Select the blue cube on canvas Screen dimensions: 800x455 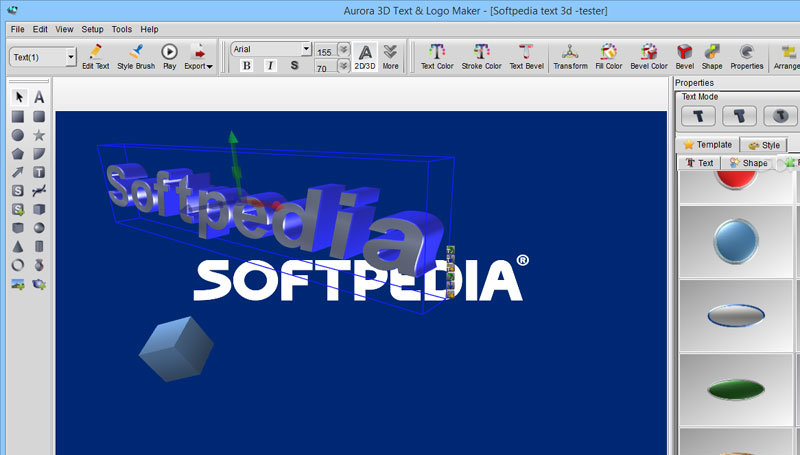coord(177,349)
